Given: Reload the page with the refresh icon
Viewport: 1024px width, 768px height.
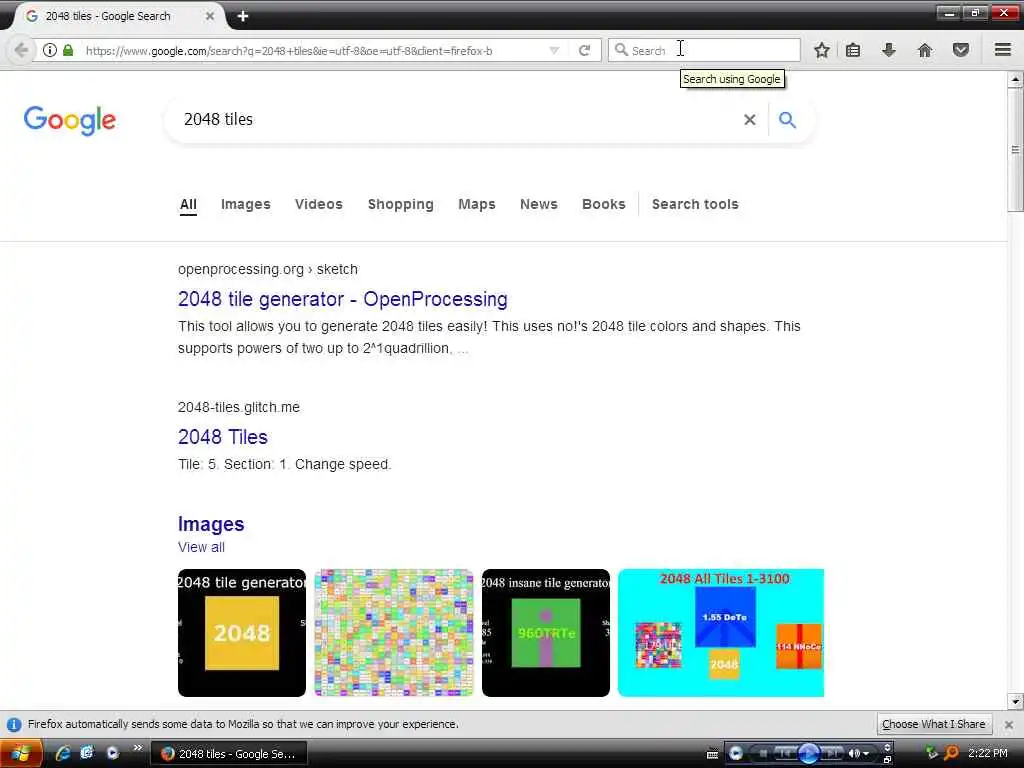Looking at the screenshot, I should 584,50.
